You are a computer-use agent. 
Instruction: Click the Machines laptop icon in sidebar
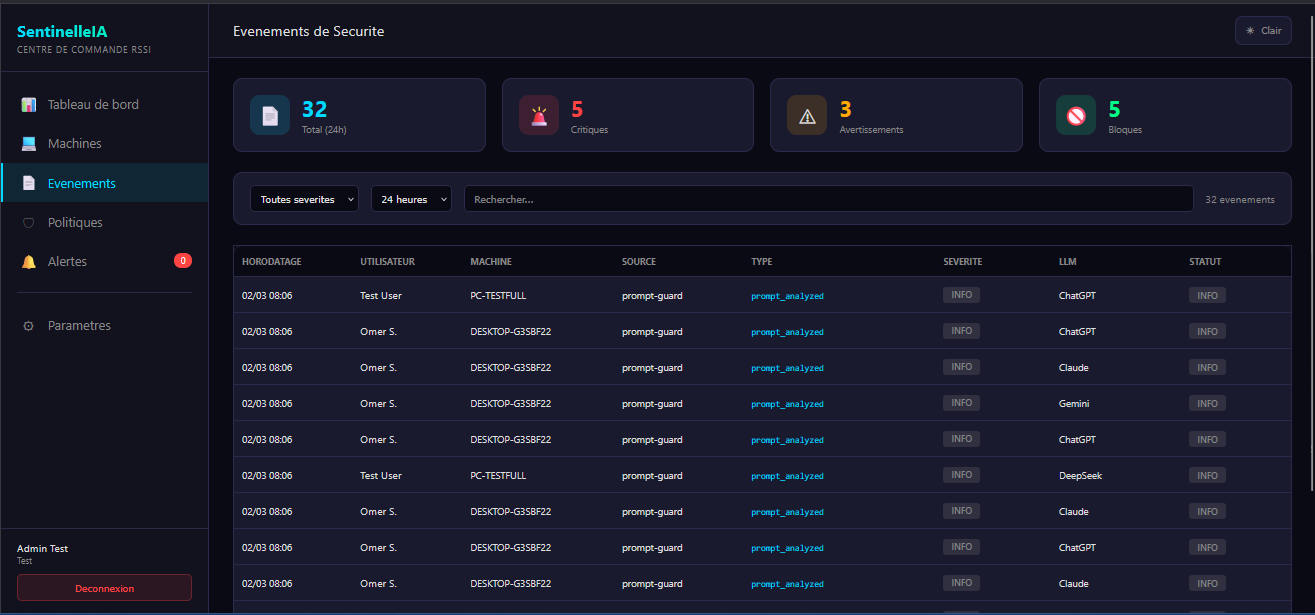29,144
